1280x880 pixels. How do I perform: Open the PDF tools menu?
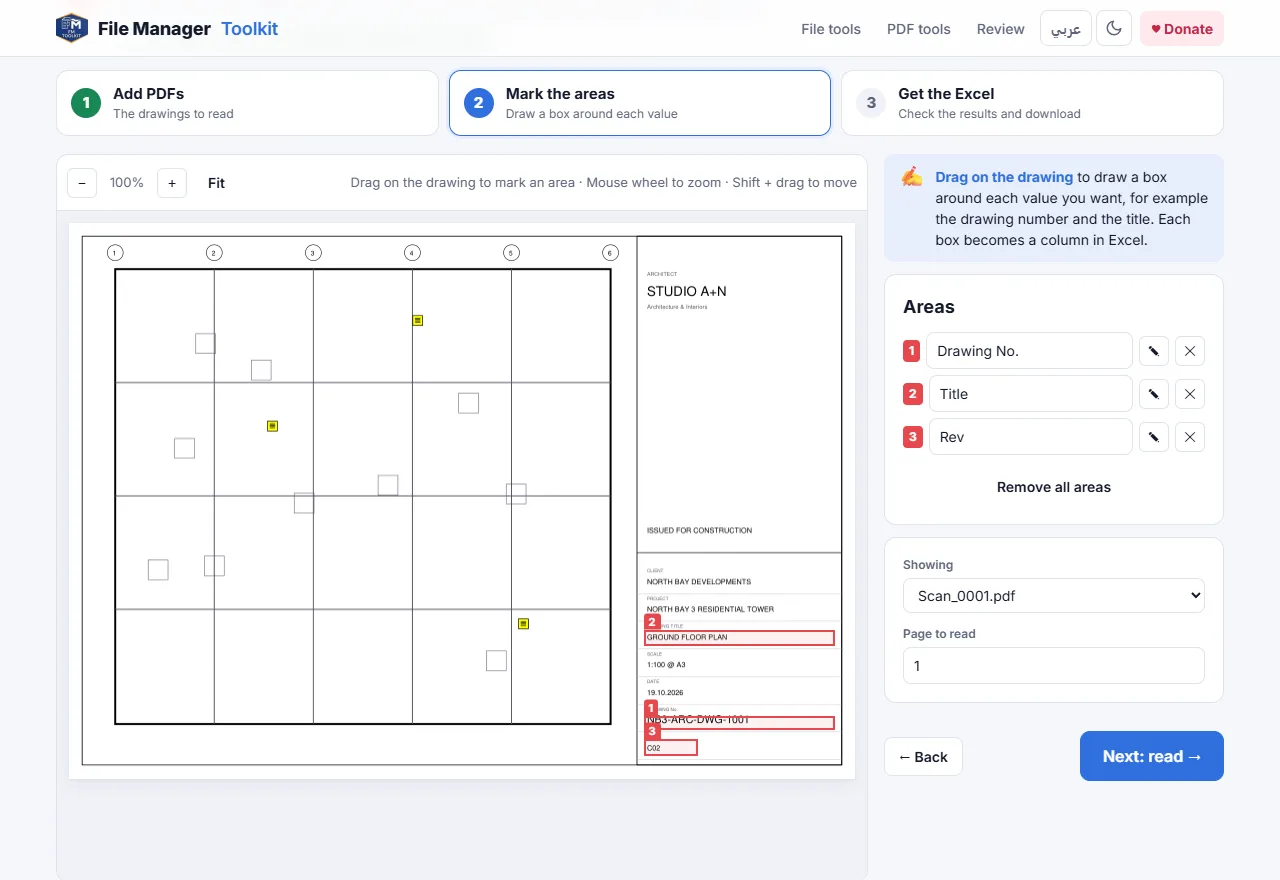(919, 29)
